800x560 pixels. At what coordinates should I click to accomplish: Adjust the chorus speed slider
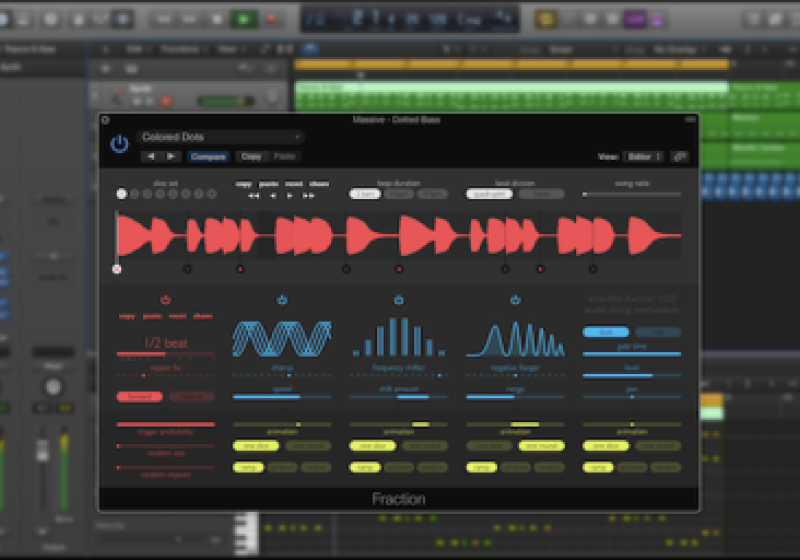282,397
